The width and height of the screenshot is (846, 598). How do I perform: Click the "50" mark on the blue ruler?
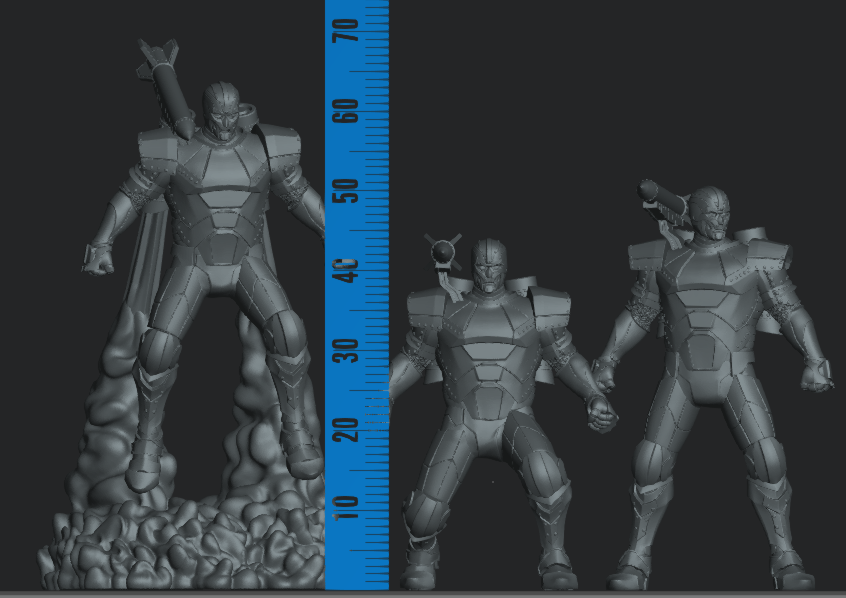point(346,191)
